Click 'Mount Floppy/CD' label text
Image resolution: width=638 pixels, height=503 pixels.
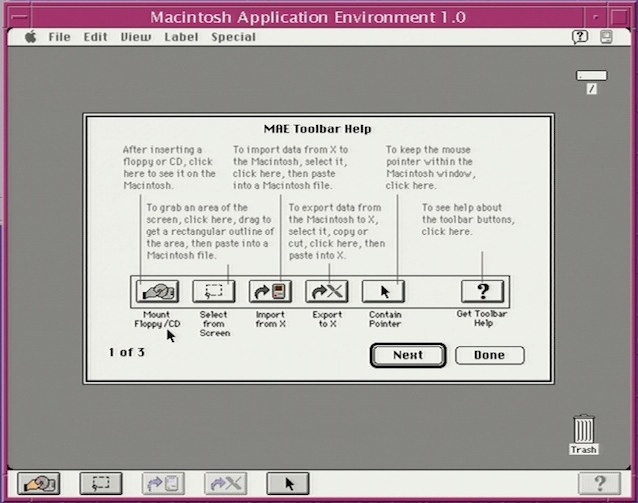157,319
